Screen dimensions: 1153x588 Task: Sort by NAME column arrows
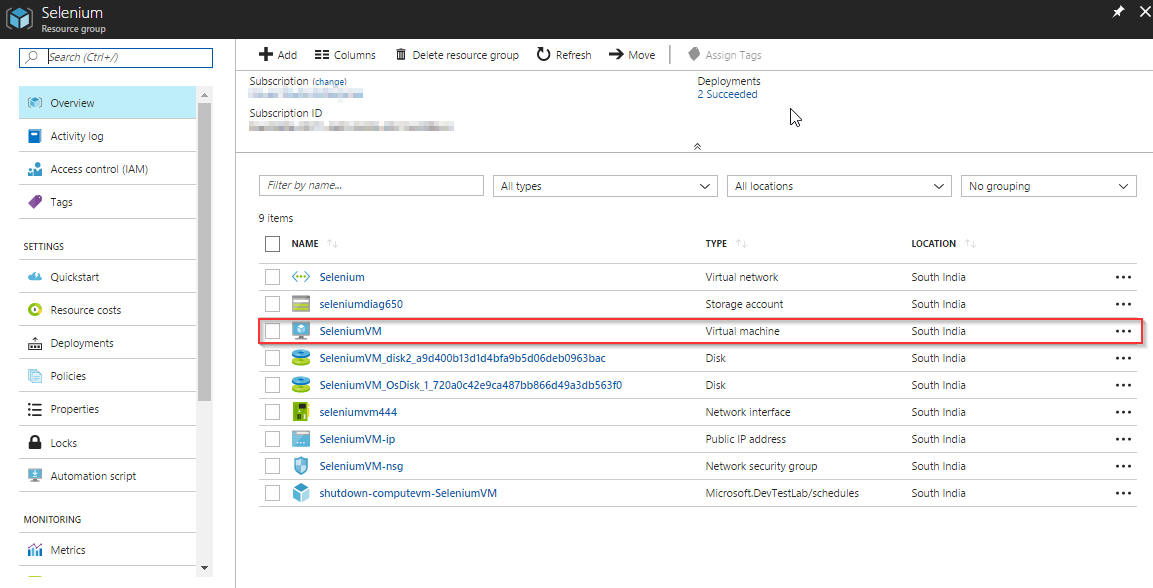332,243
